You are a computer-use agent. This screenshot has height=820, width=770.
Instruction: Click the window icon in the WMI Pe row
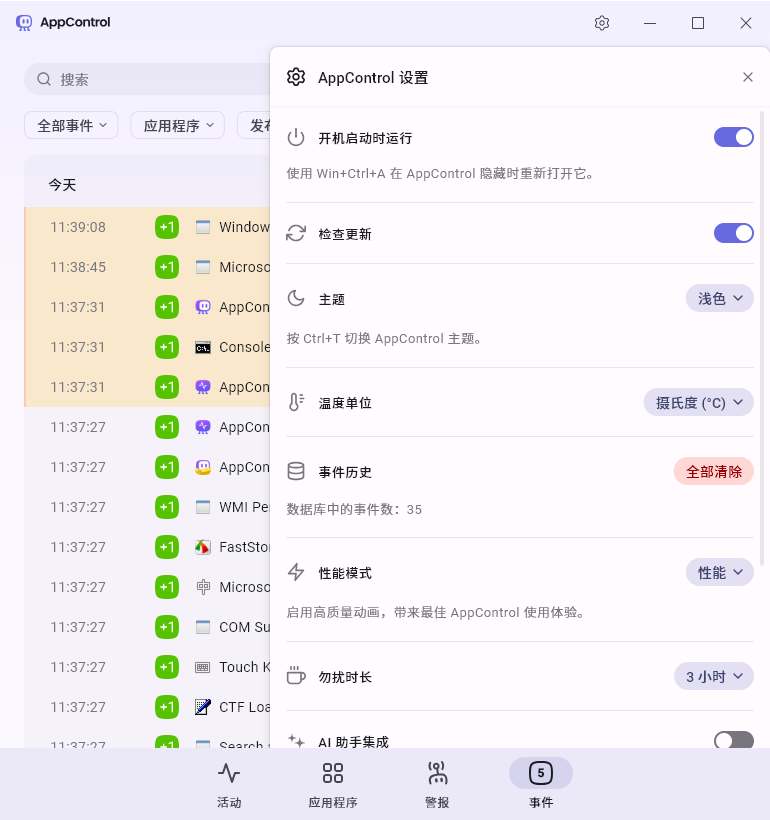click(x=203, y=507)
